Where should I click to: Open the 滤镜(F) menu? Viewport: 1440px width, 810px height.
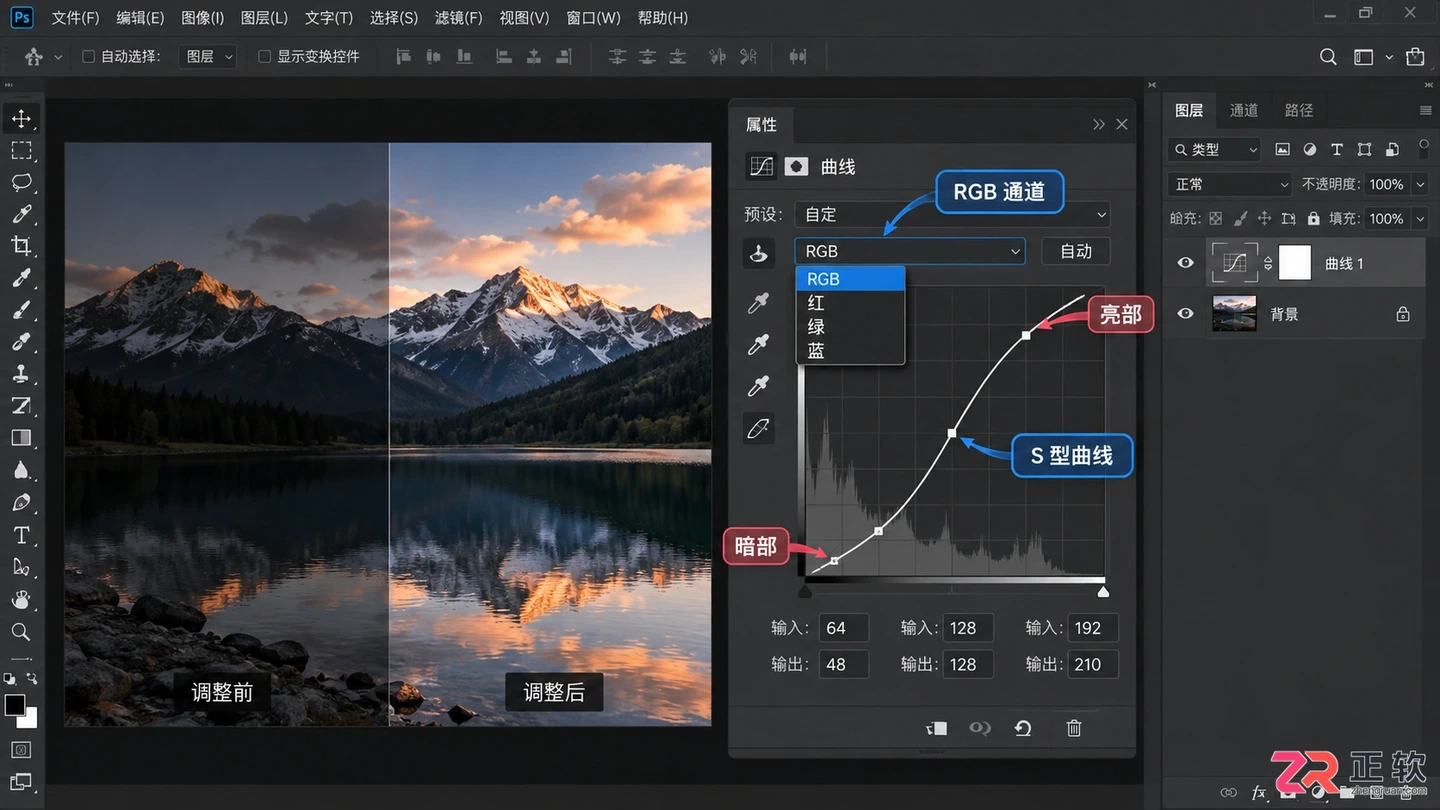[x=459, y=18]
